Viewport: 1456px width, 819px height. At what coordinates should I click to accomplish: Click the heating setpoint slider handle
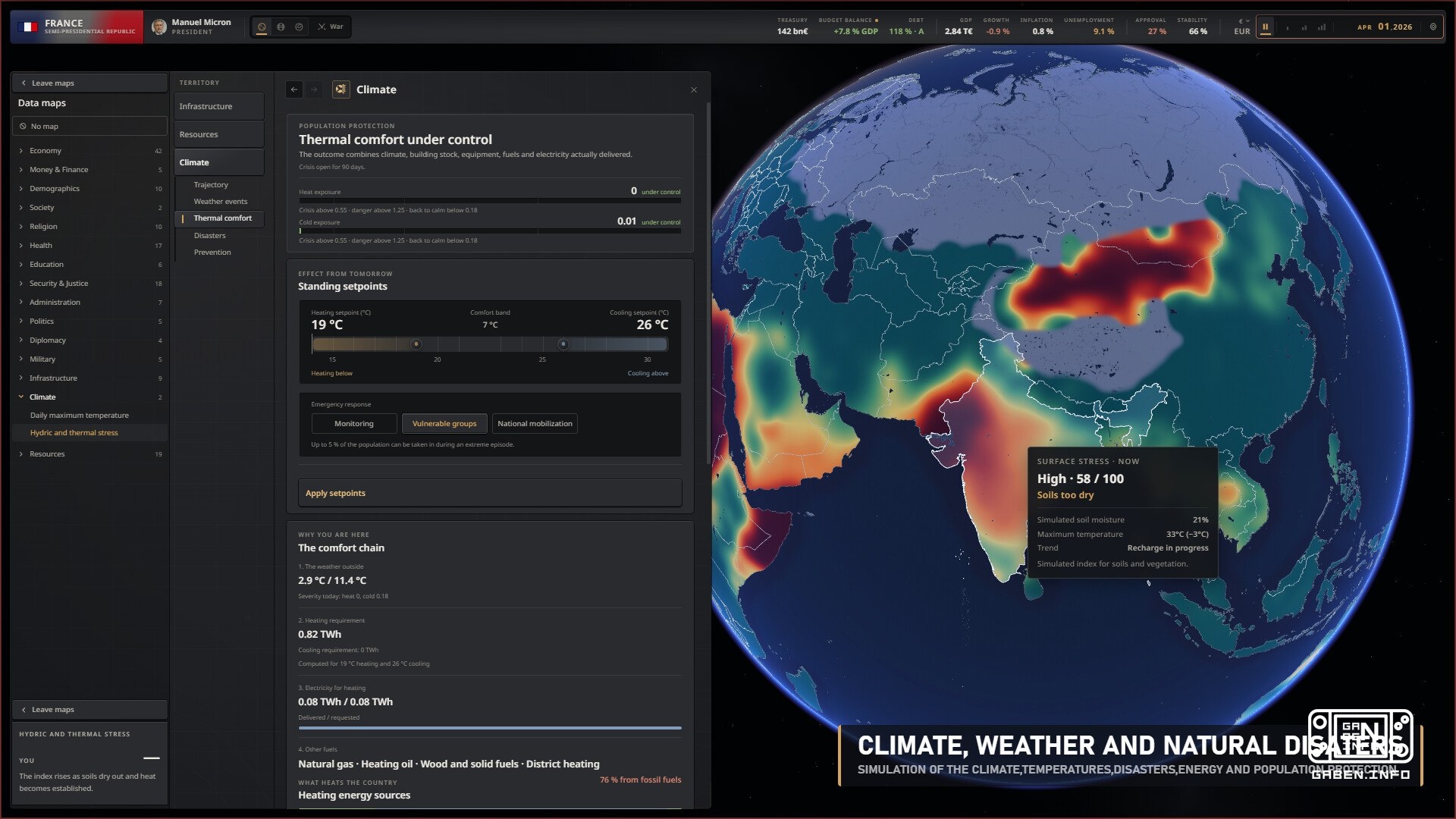pyautogui.click(x=416, y=344)
